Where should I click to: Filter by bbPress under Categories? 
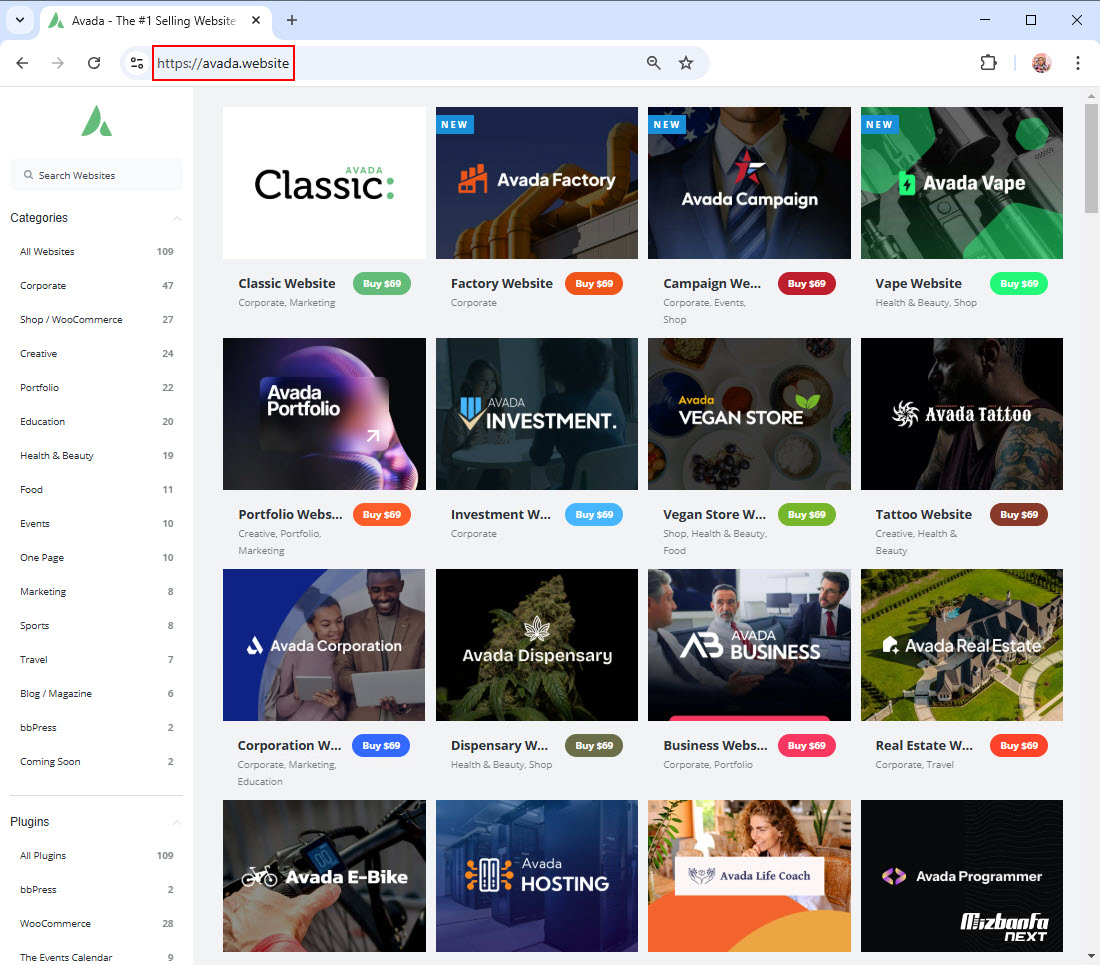[97, 728]
